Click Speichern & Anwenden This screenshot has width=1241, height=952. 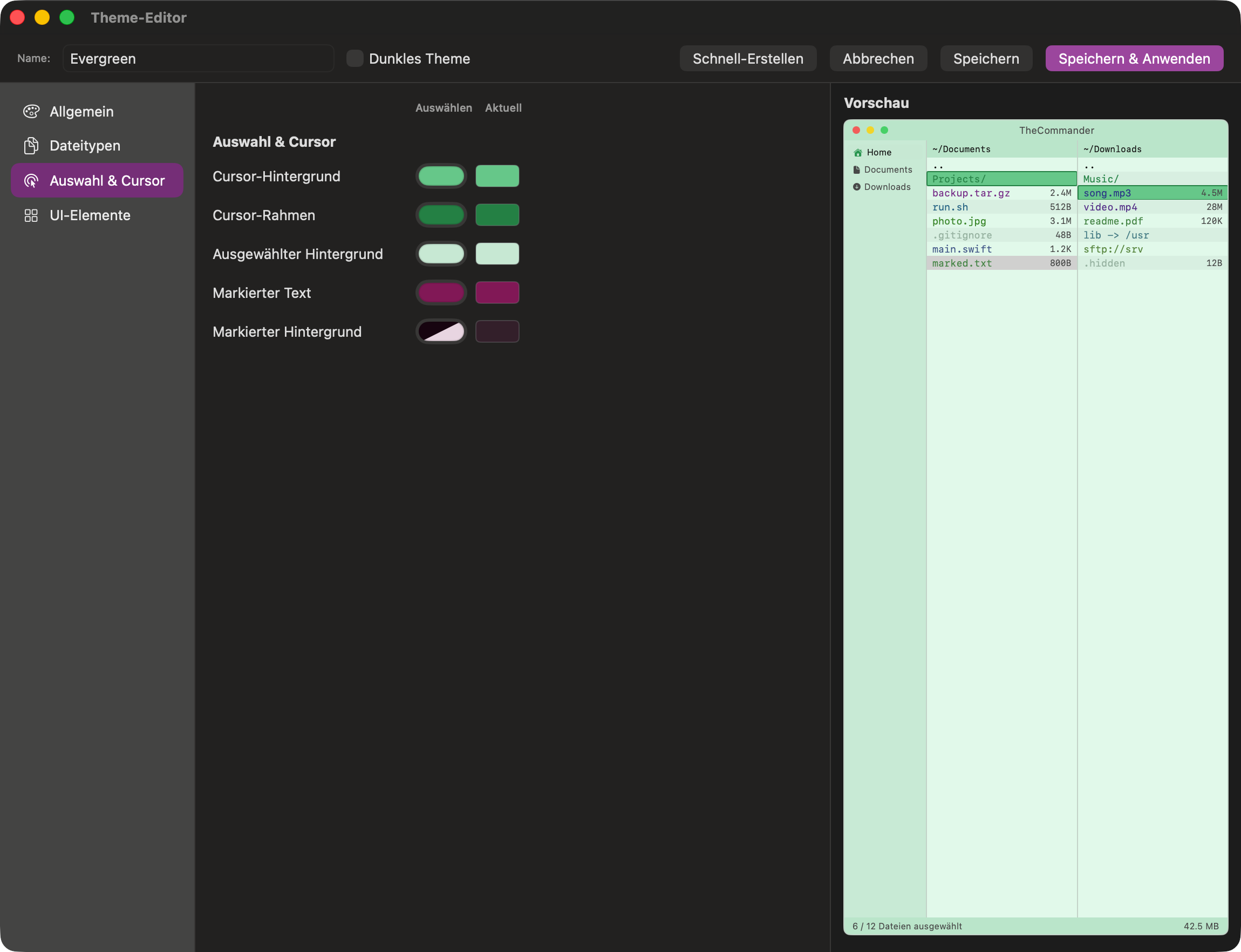[x=1134, y=58]
